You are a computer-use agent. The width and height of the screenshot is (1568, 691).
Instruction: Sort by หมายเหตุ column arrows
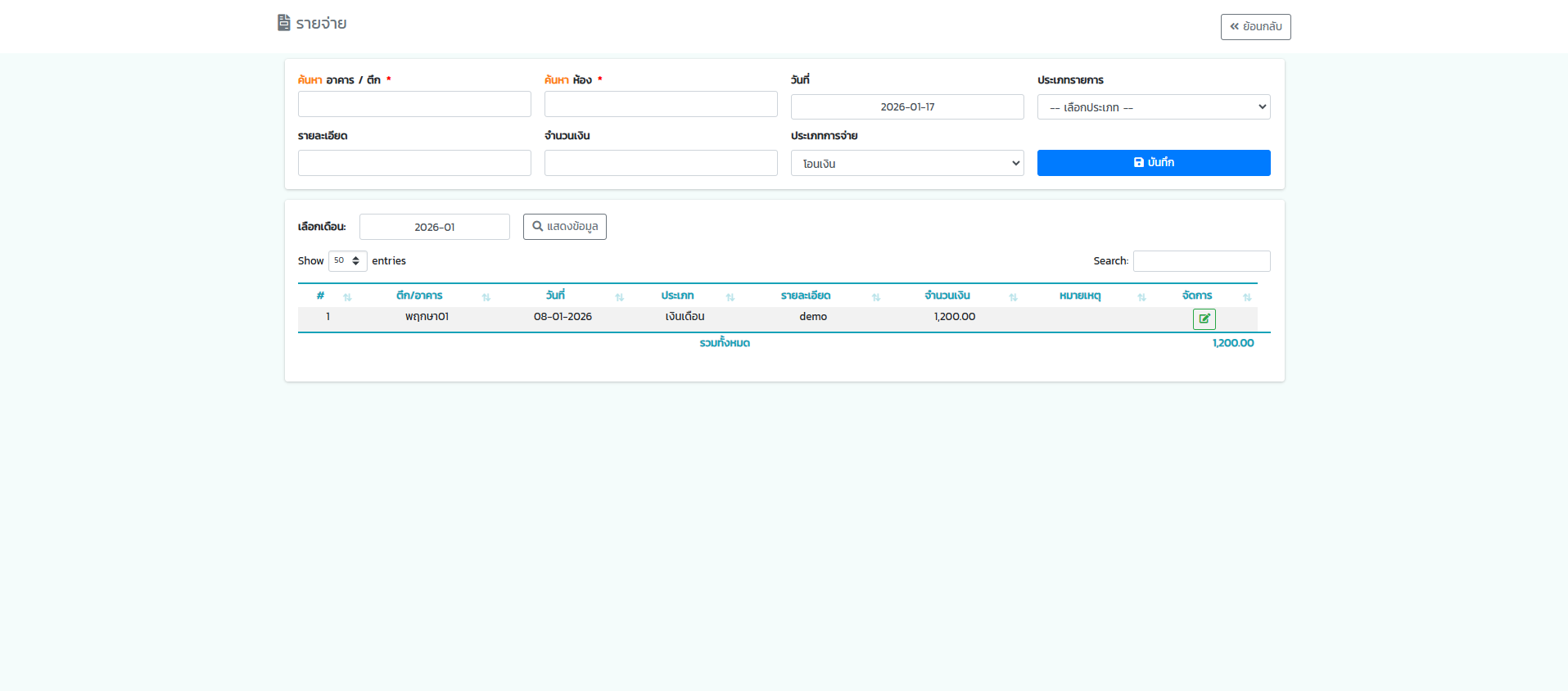(1142, 297)
